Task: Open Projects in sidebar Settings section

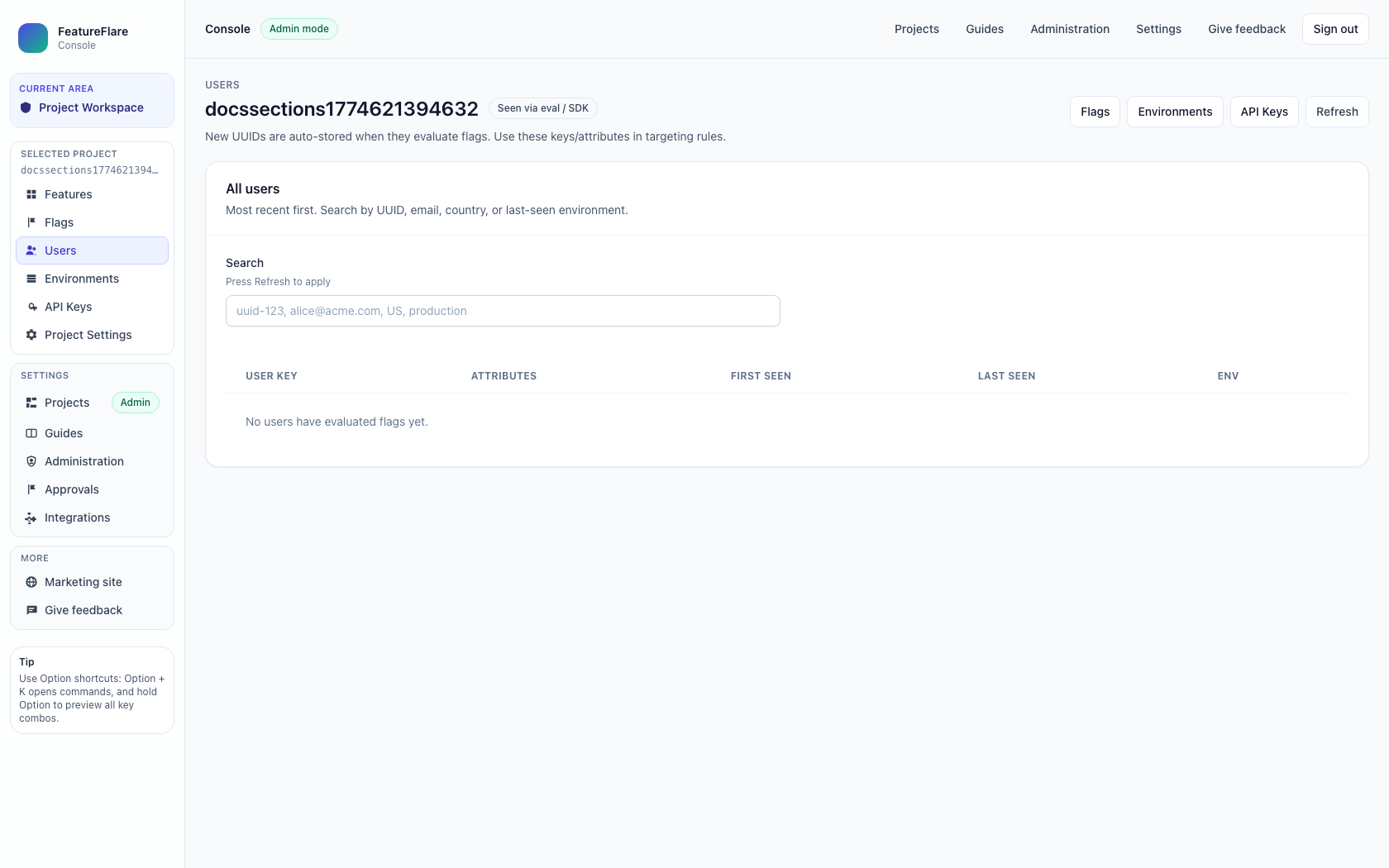Action: point(92,403)
